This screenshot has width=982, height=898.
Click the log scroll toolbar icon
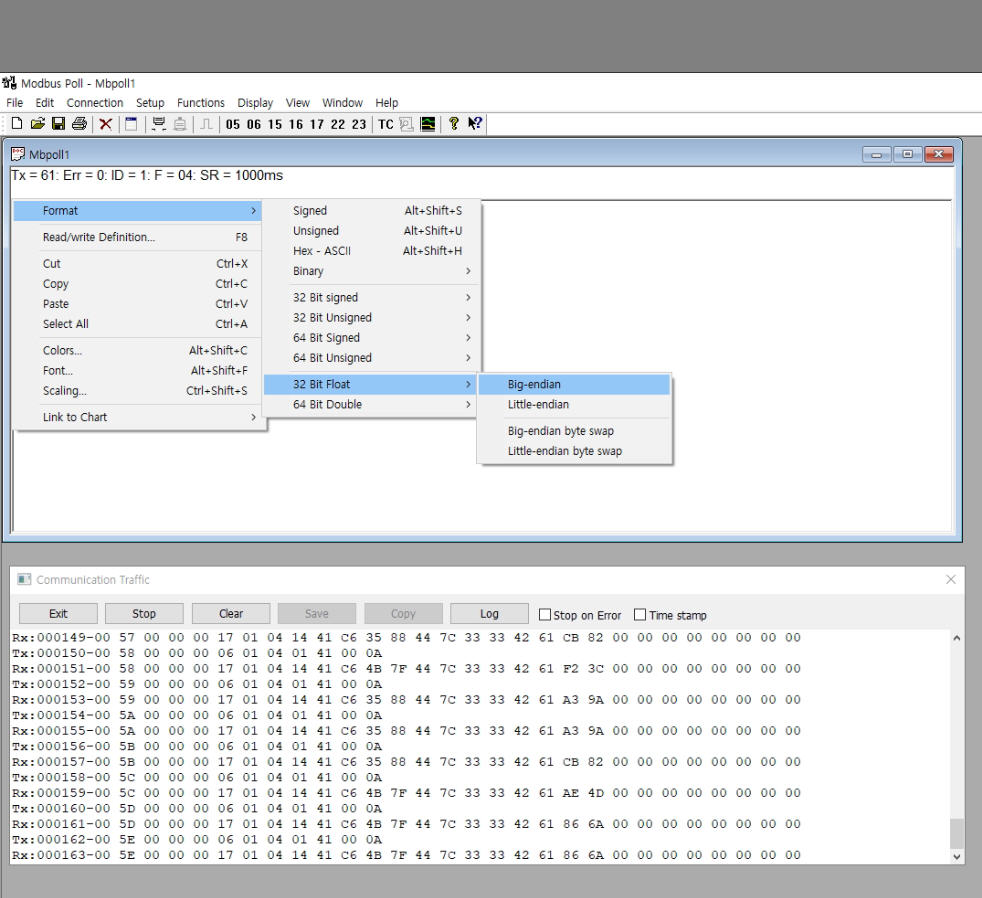click(406, 124)
